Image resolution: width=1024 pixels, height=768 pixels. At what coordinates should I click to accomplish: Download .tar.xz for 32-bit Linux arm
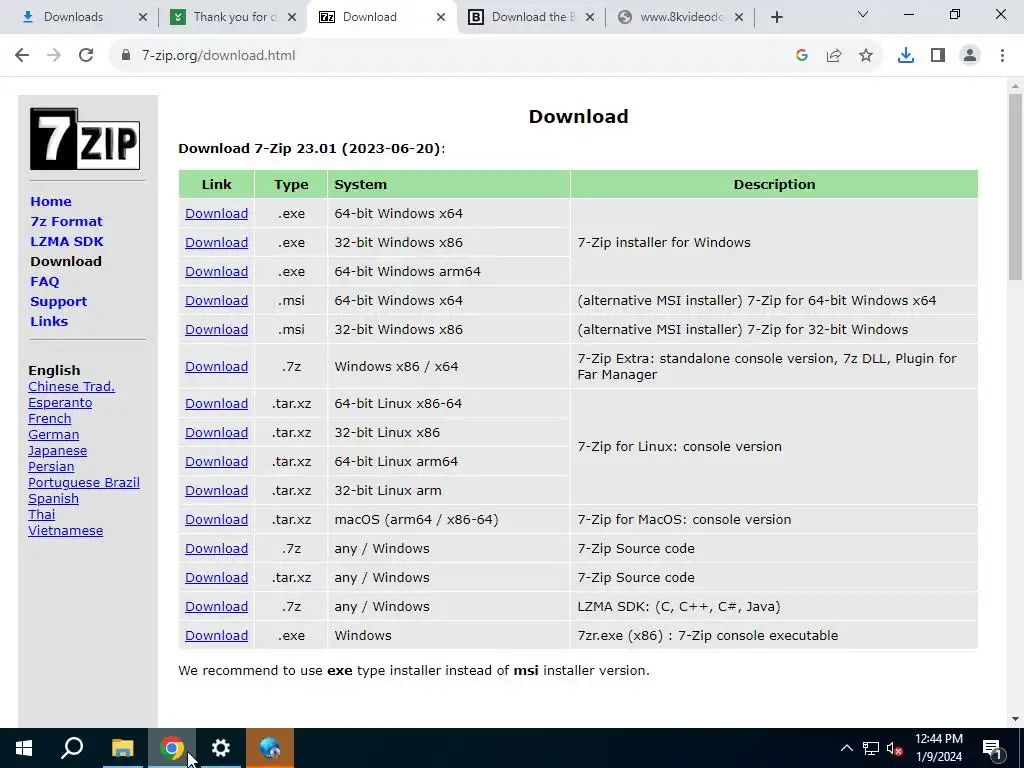point(216,490)
